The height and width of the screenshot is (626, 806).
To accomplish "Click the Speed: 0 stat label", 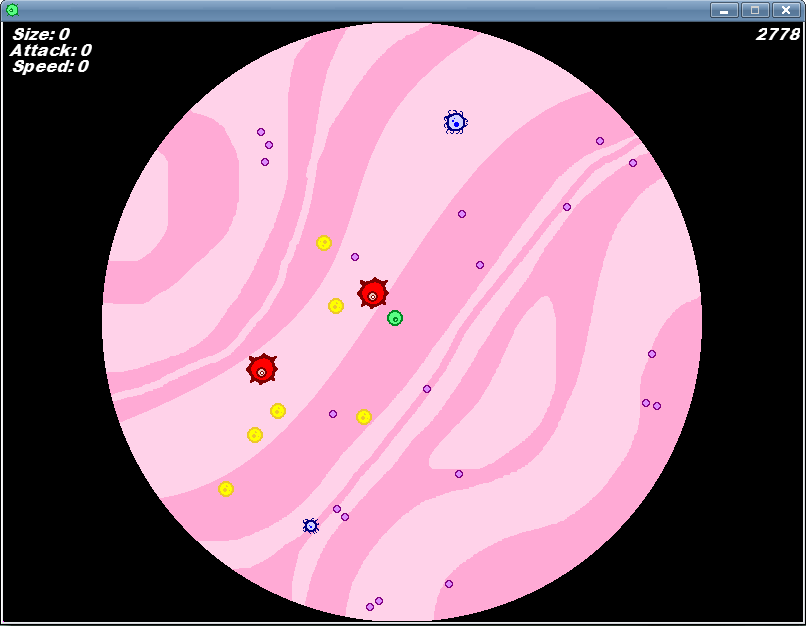I will tap(50, 66).
